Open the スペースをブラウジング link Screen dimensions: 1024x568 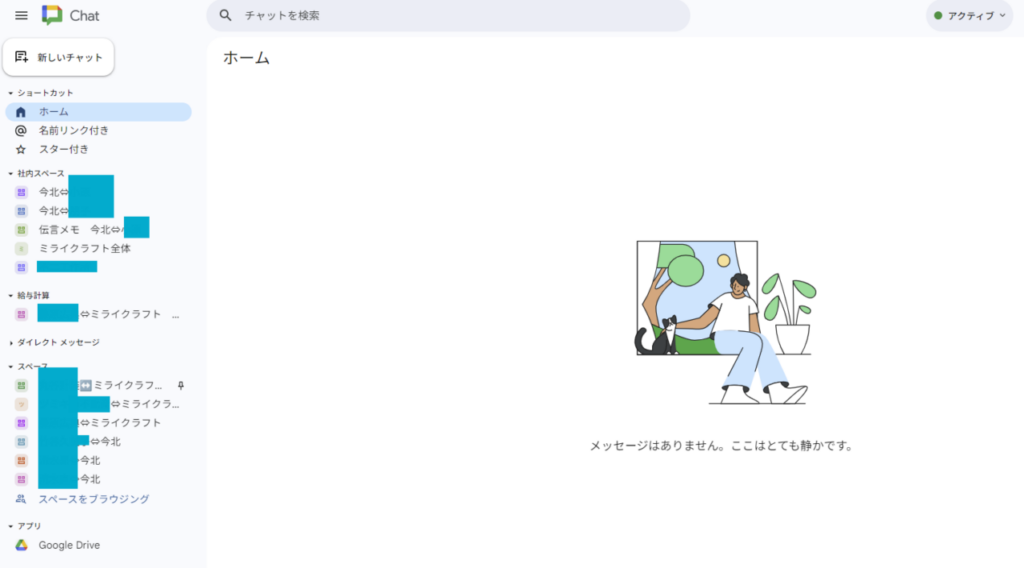click(x=93, y=499)
